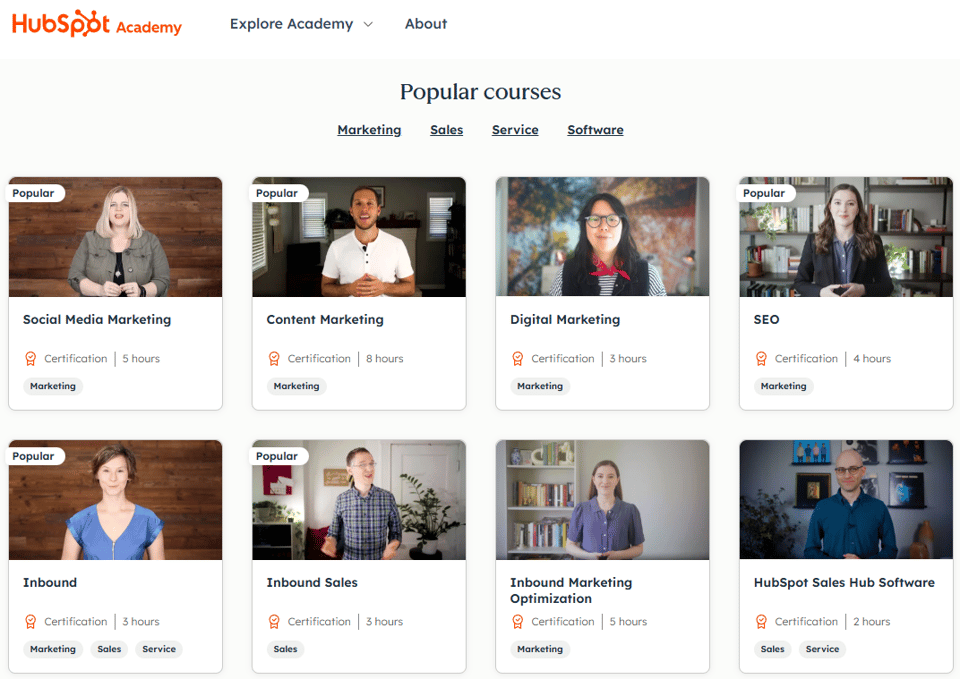
Task: Click Marketing tag on Content Marketing card
Action: click(x=296, y=386)
